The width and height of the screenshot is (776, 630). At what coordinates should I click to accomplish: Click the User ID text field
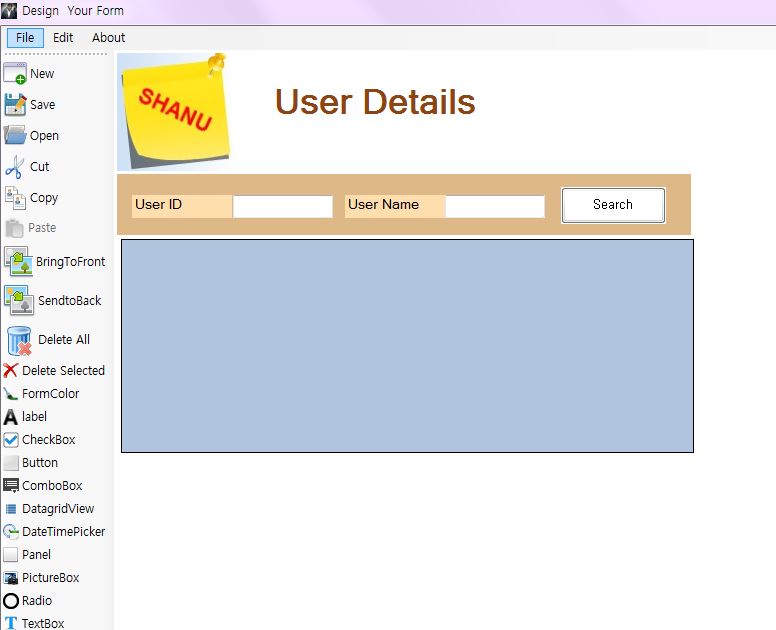point(283,206)
